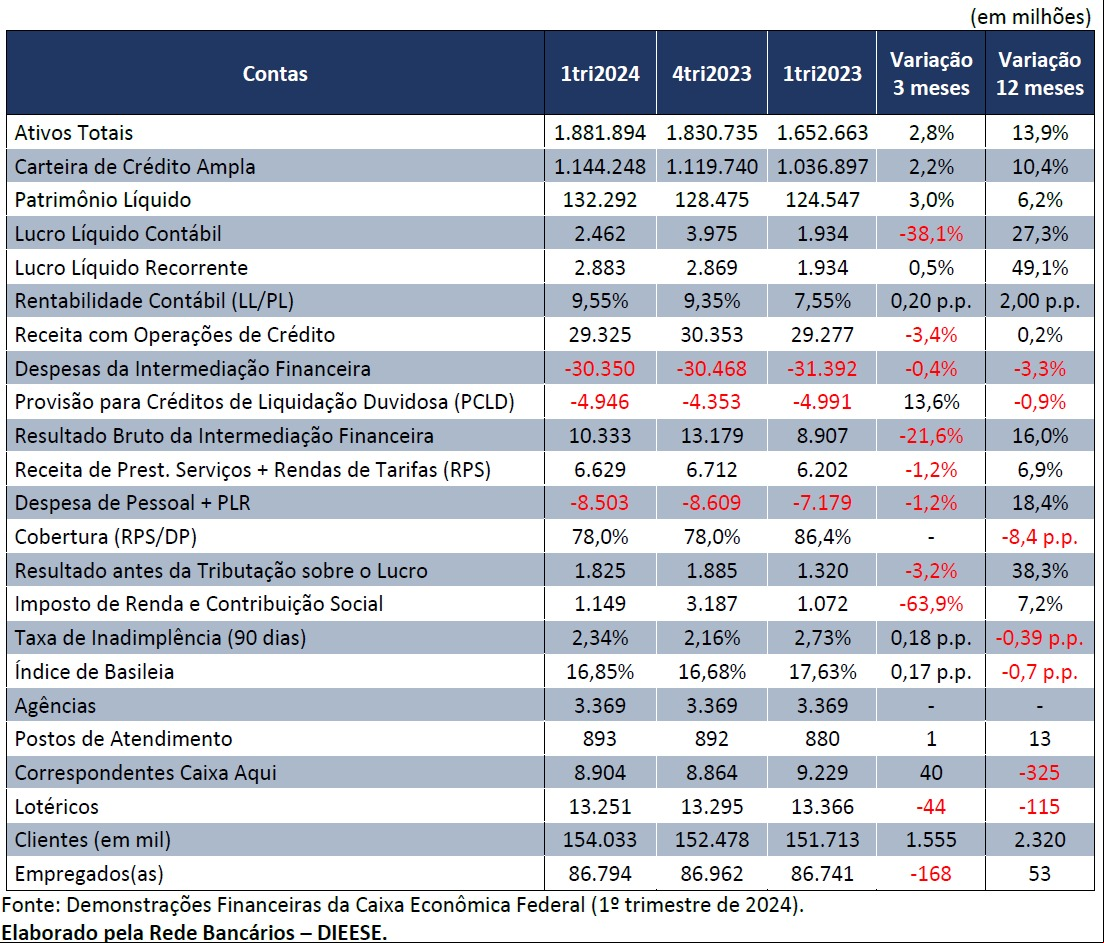
Task: Click the 13,6% variation cell
Action: pos(931,401)
